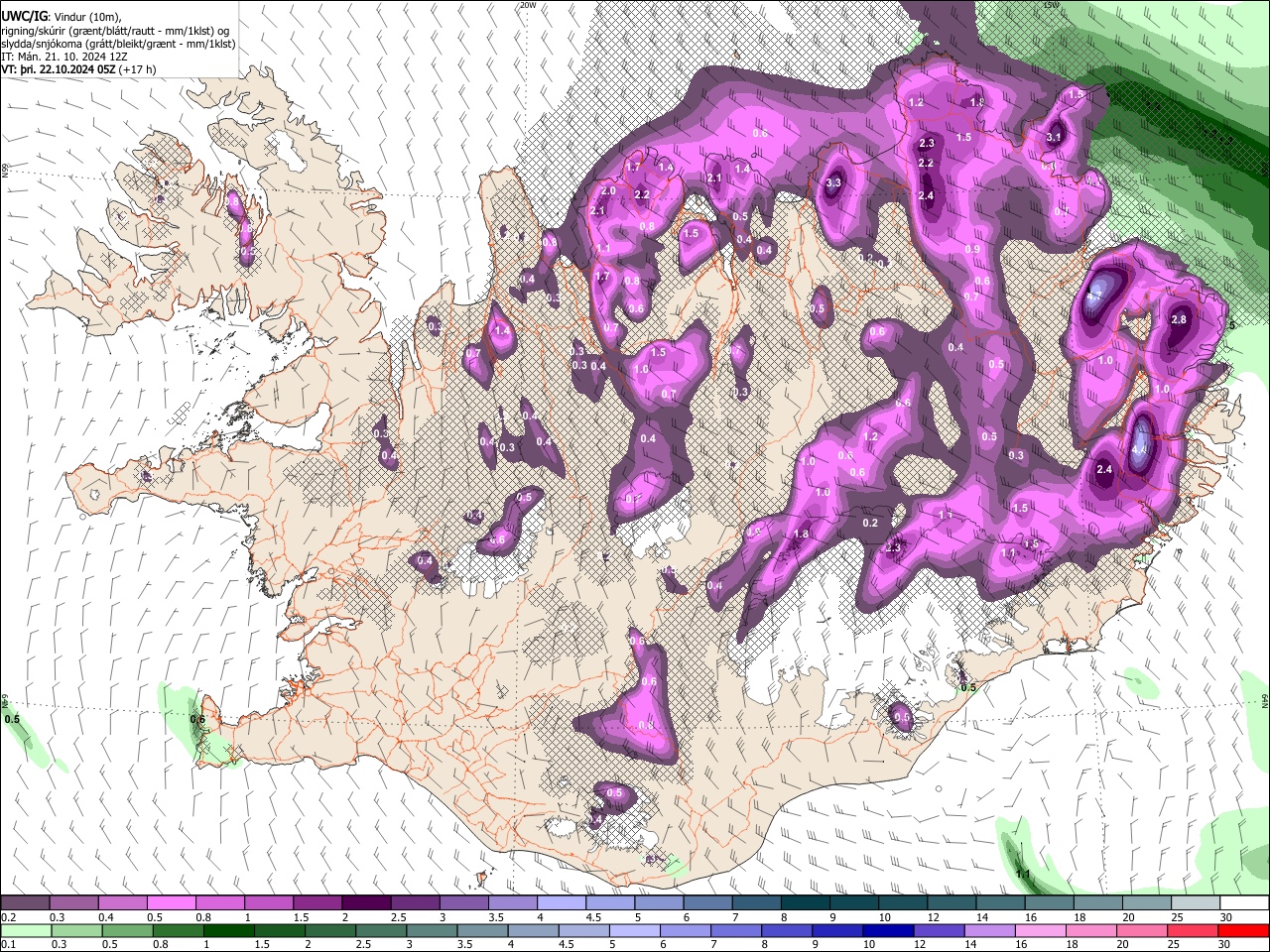This screenshot has height=952, width=1270.
Task: Click the '3.1' snowfall value on the map
Action: 1055,138
